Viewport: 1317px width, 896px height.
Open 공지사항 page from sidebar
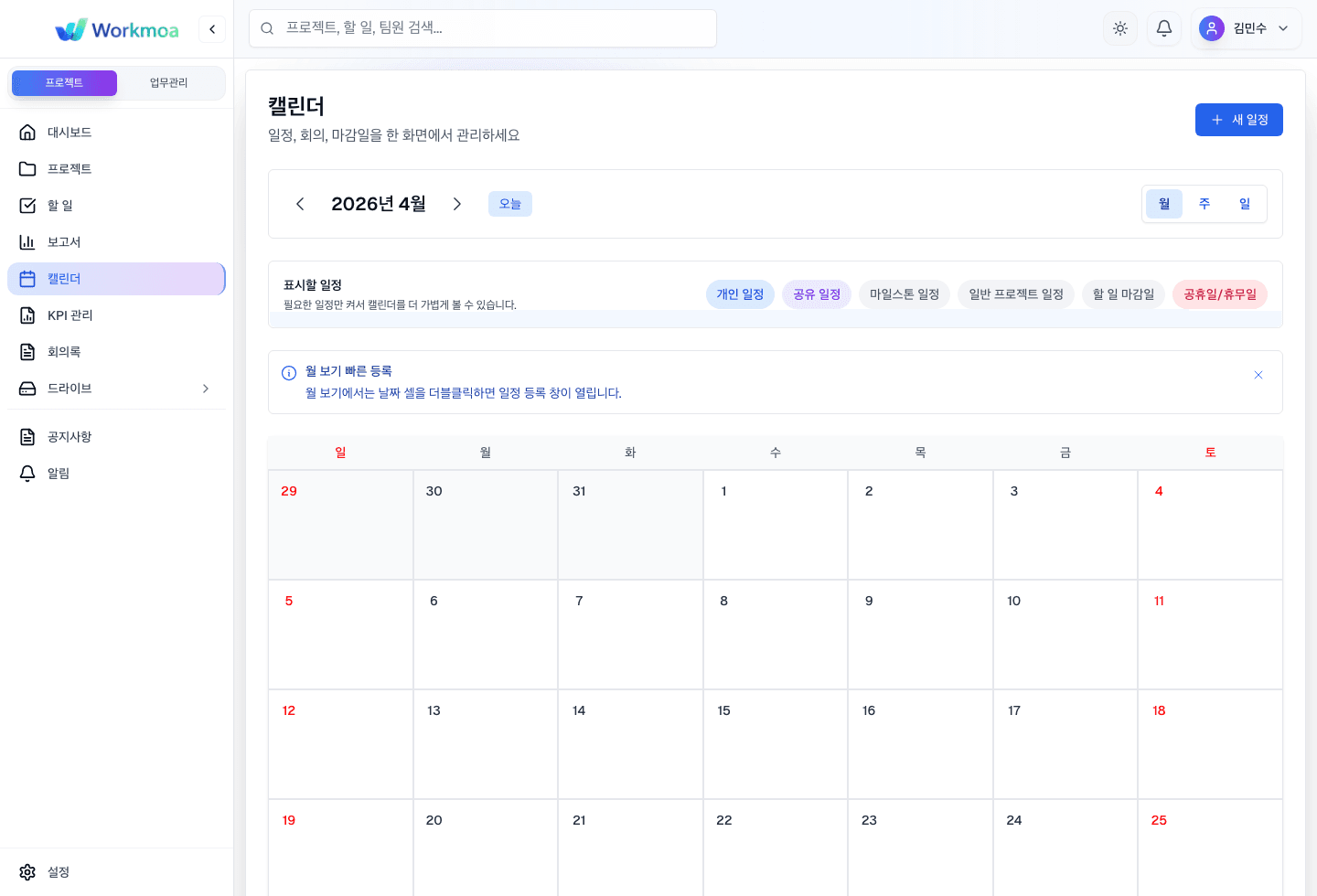click(116, 437)
